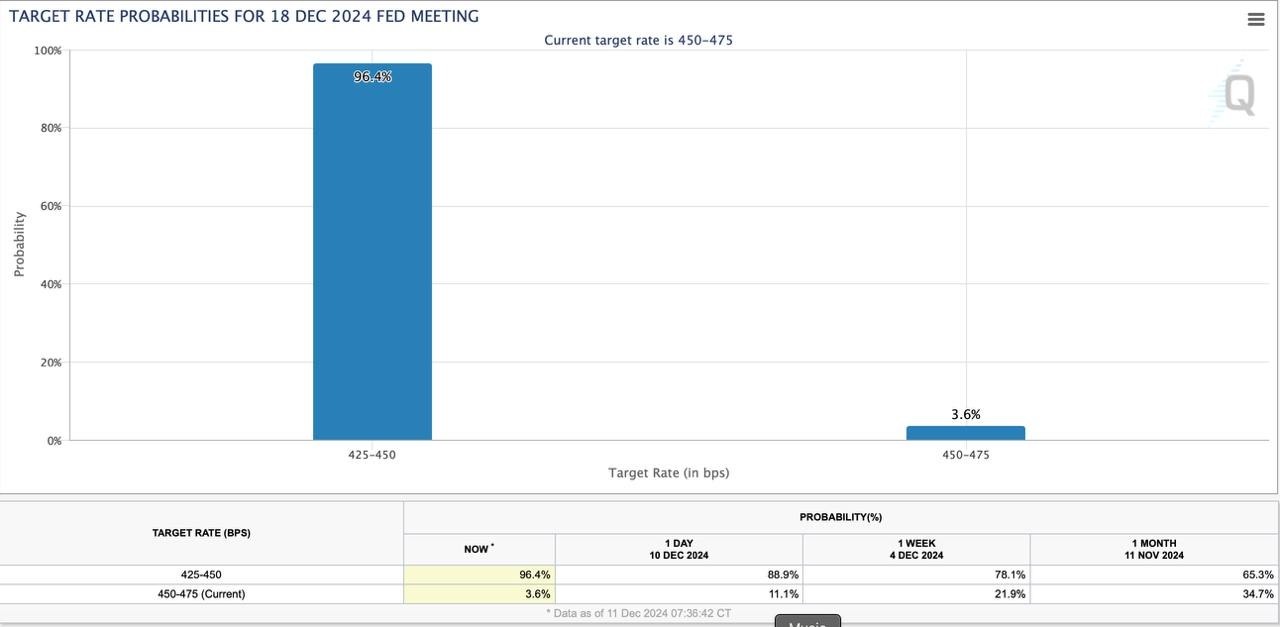The image size is (1280, 627).
Task: Open the chart export hamburger menu
Action: pos(1255,18)
